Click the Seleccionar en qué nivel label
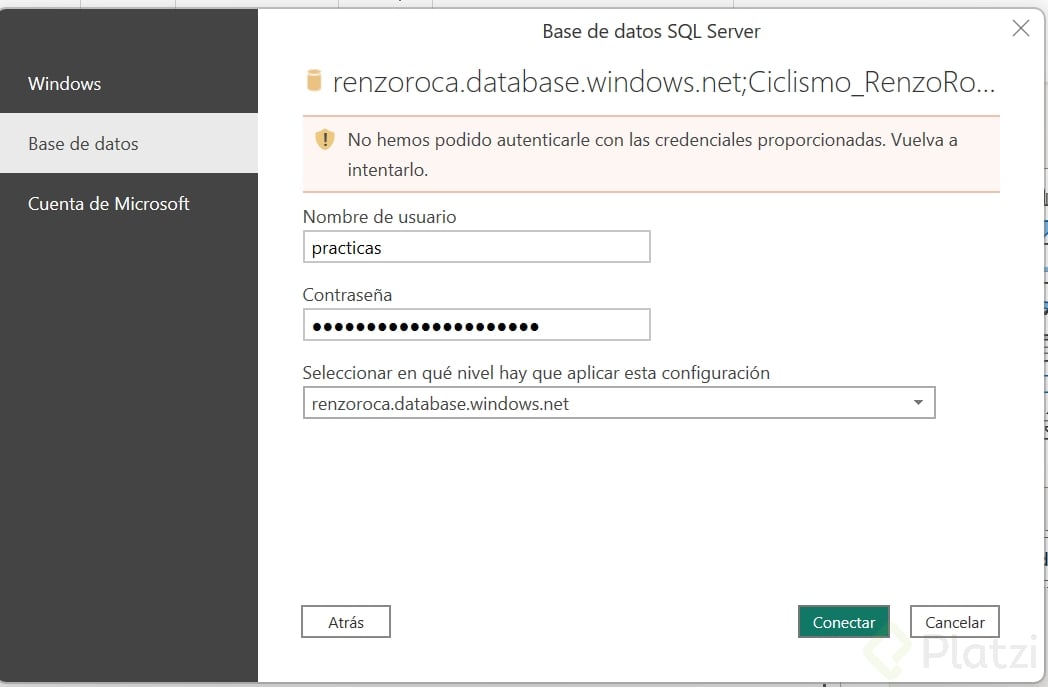This screenshot has width=1048, height=687. click(x=536, y=373)
